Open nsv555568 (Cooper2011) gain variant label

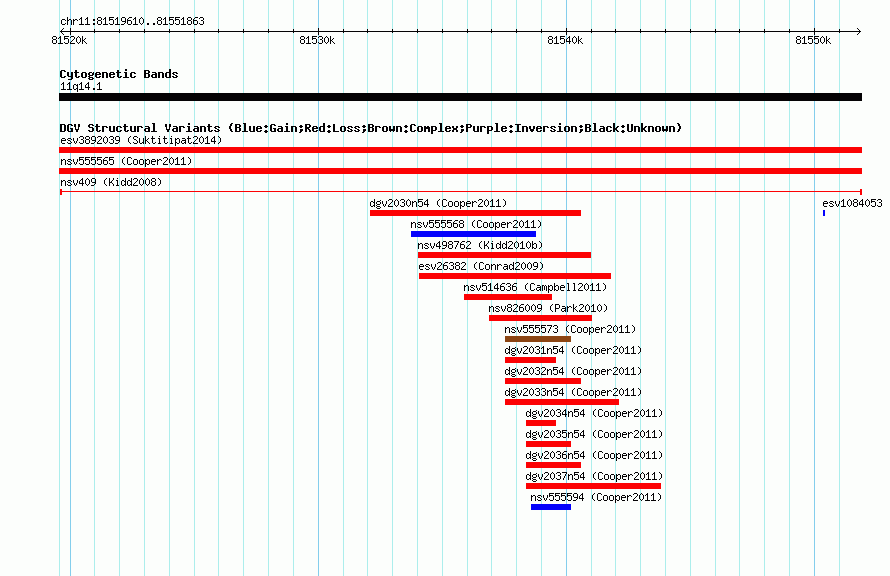click(x=476, y=224)
